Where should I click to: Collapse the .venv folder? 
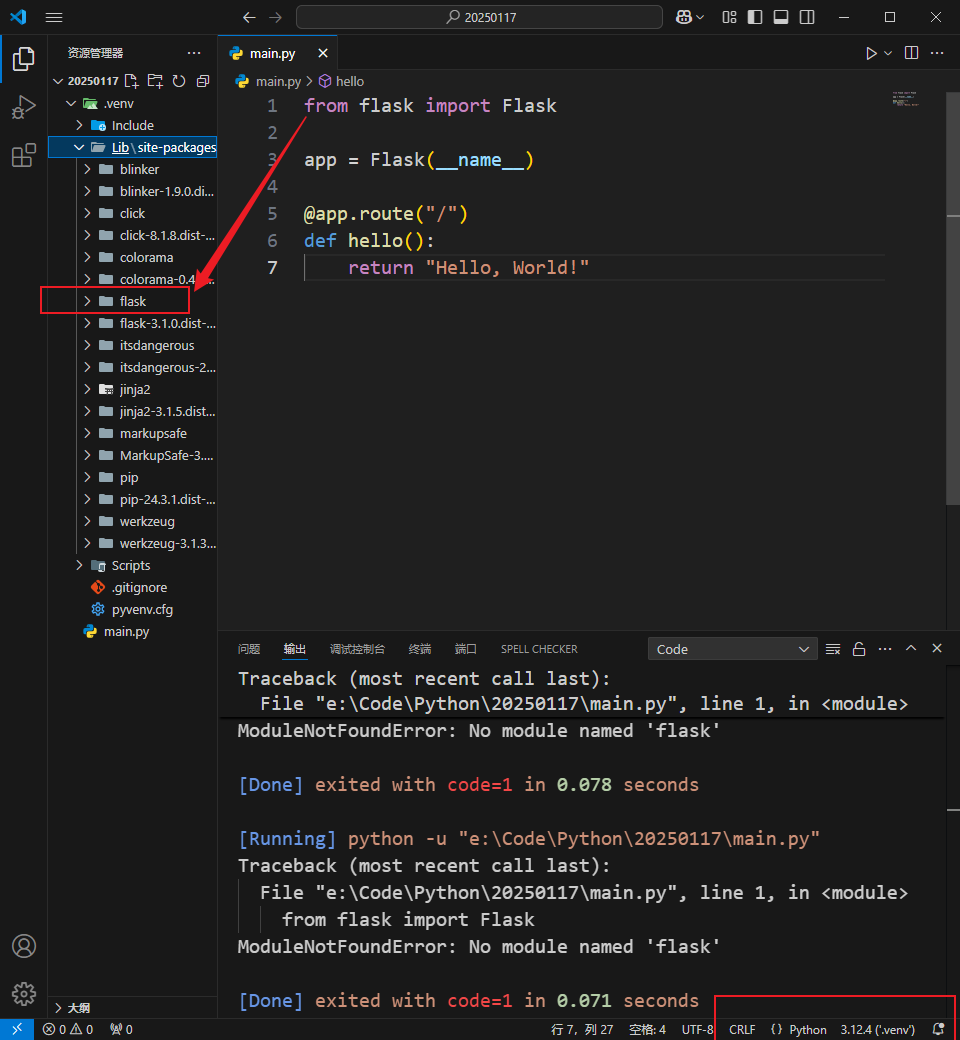click(71, 103)
